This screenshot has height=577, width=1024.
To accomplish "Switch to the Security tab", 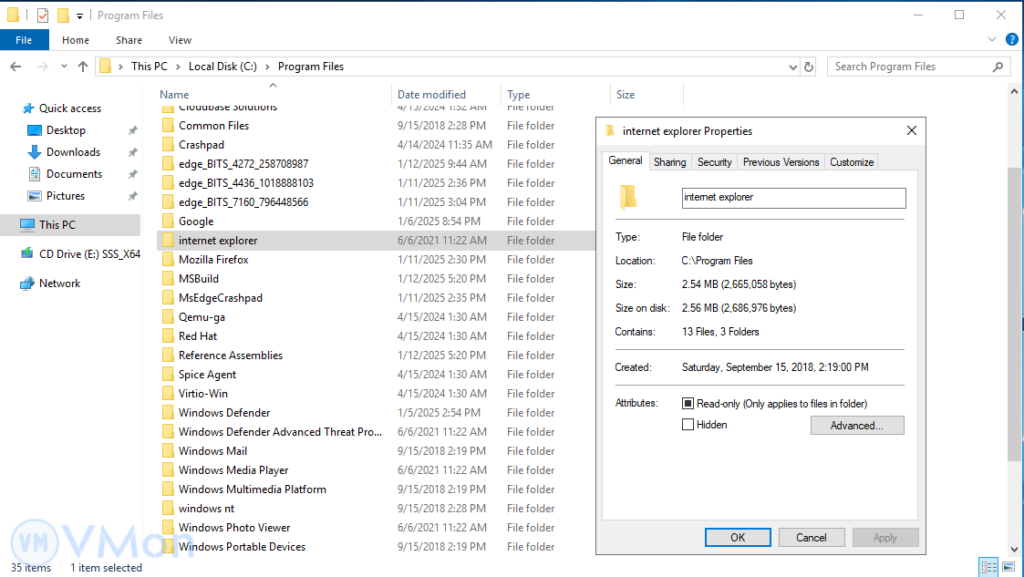I will point(714,162).
